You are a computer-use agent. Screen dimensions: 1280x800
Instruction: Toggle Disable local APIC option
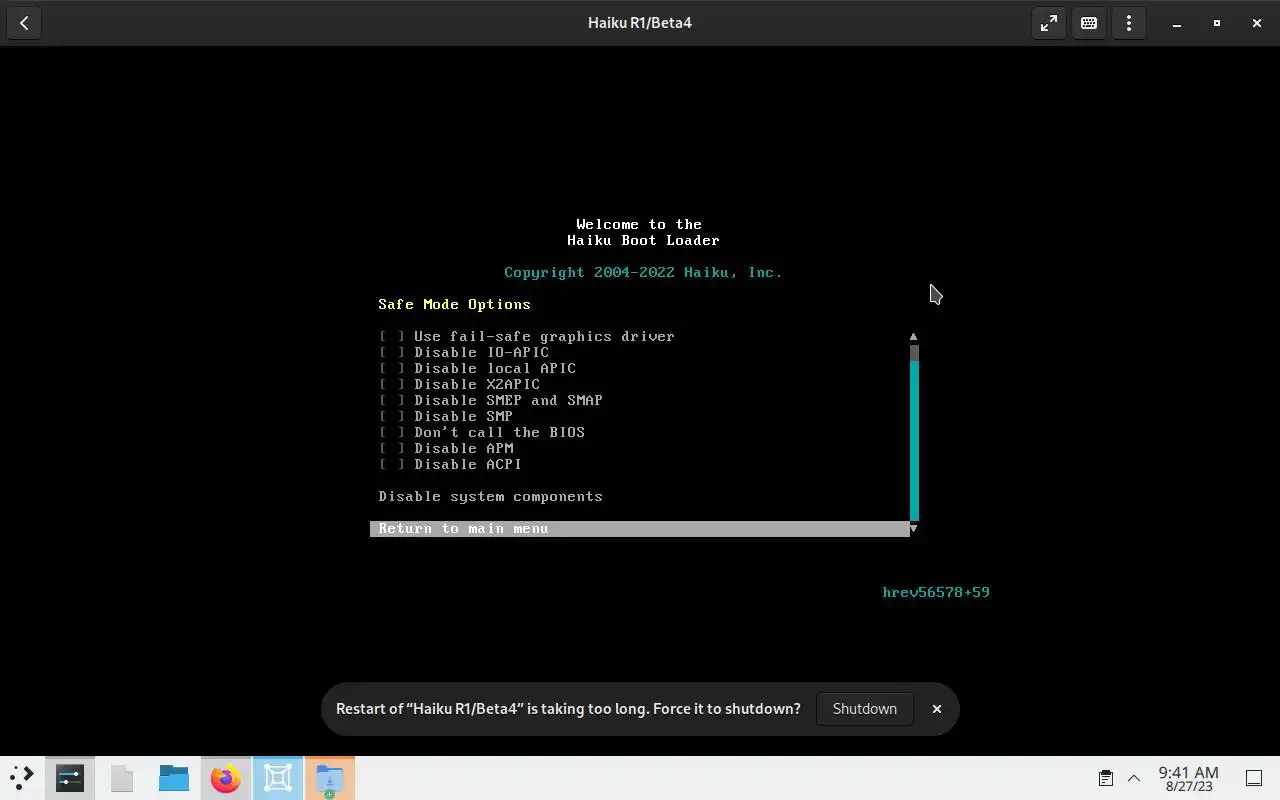[x=478, y=369]
